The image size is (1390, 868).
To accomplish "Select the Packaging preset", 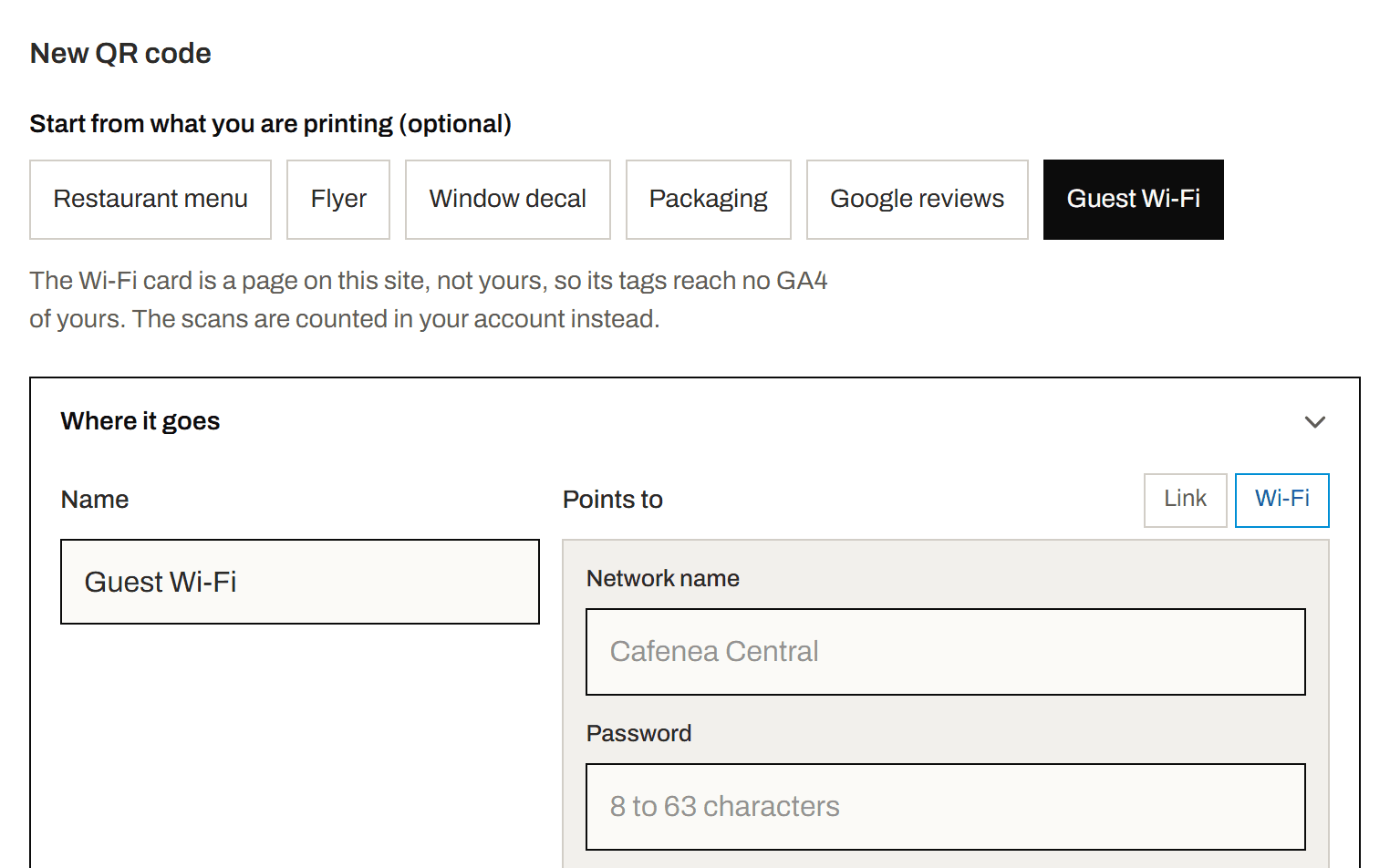I will point(709,200).
